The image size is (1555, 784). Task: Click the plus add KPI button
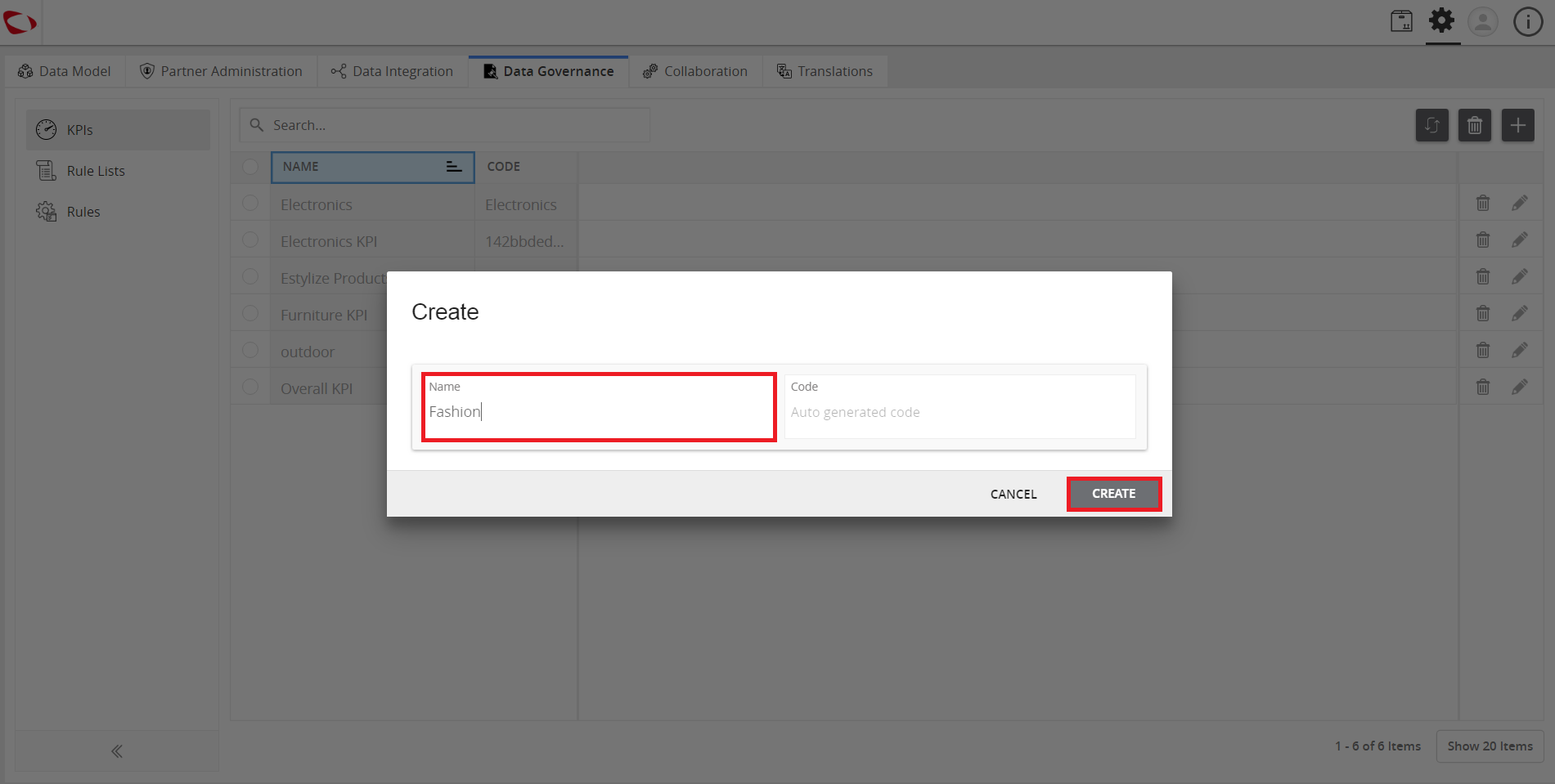coord(1517,125)
